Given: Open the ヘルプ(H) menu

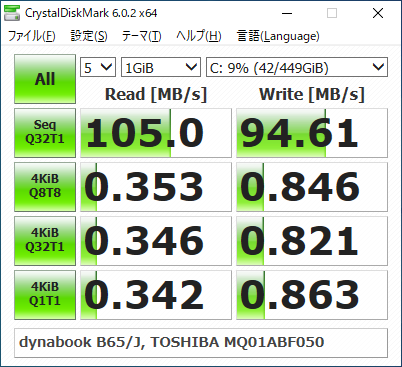Looking at the screenshot, I should coord(199,36).
